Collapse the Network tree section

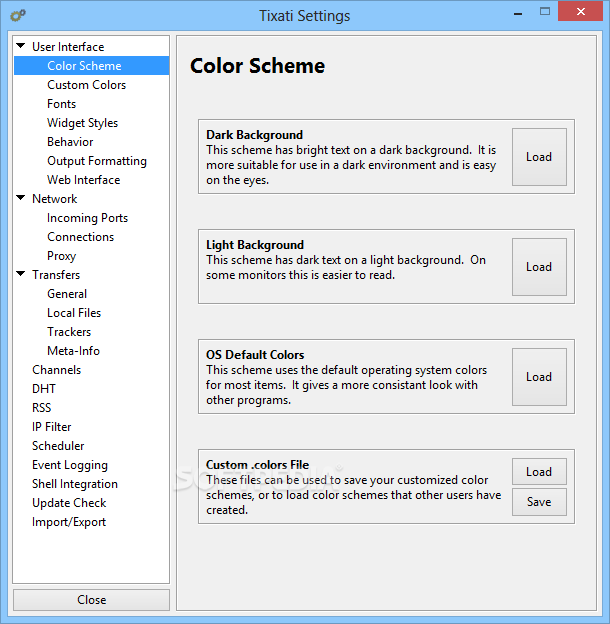[x=21, y=197]
